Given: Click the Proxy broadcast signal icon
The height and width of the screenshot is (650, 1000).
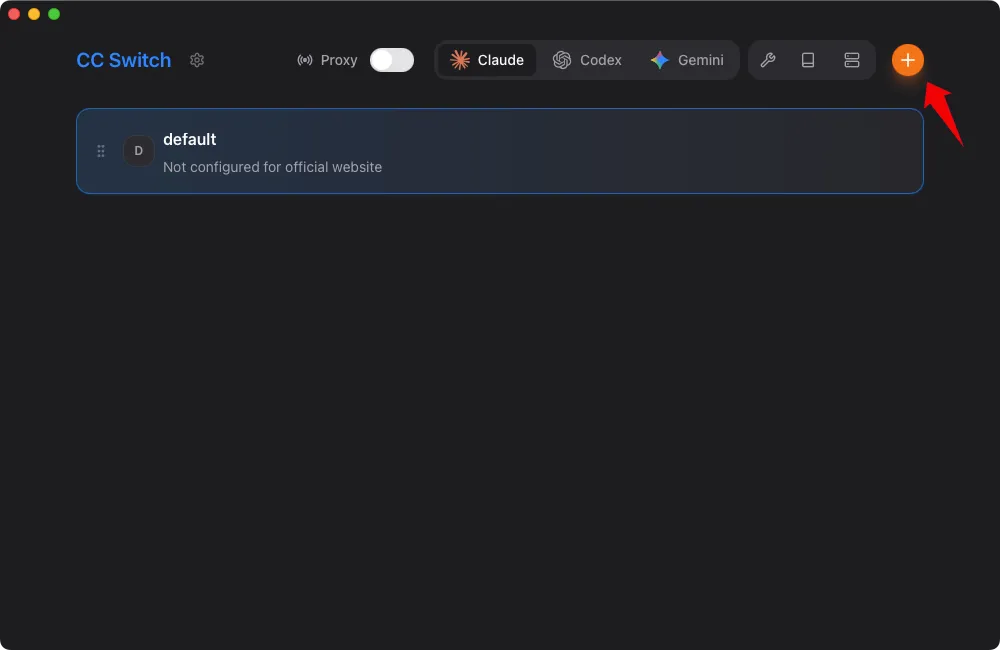Looking at the screenshot, I should click(x=305, y=60).
